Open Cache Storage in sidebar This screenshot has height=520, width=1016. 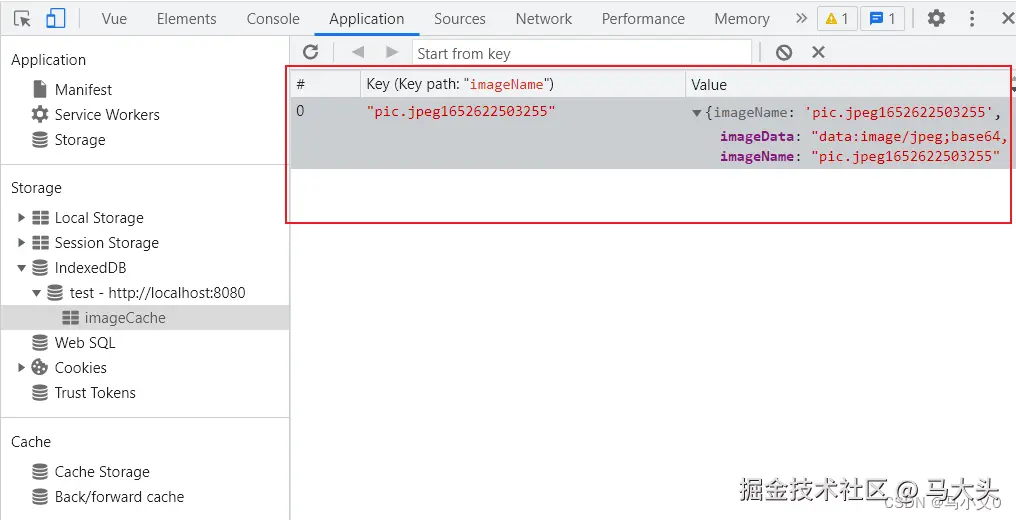[x=102, y=471]
